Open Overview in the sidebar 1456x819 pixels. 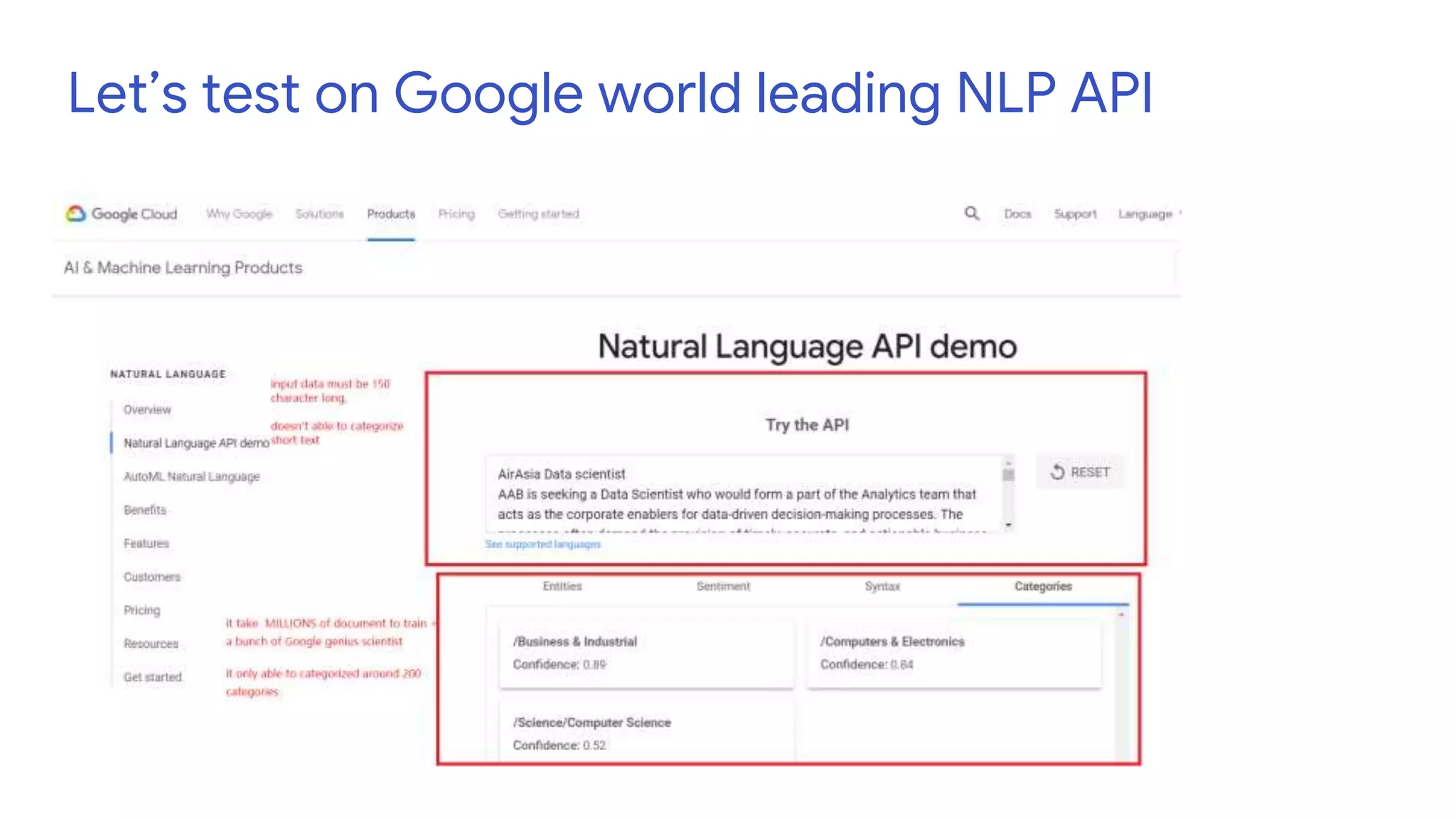(147, 409)
